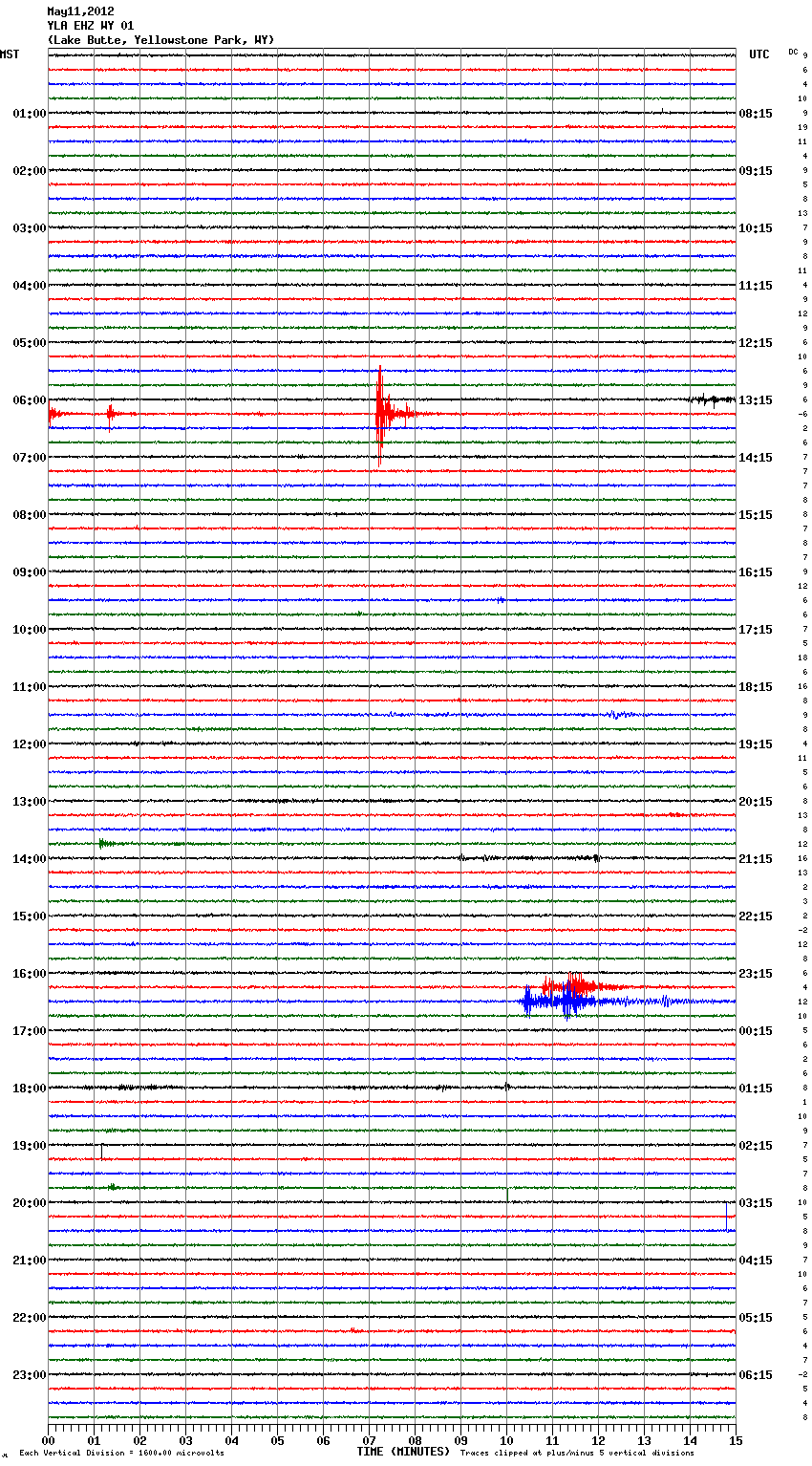Select the 09:00 MST row label
This screenshot has height=1466, width=812.
point(30,571)
